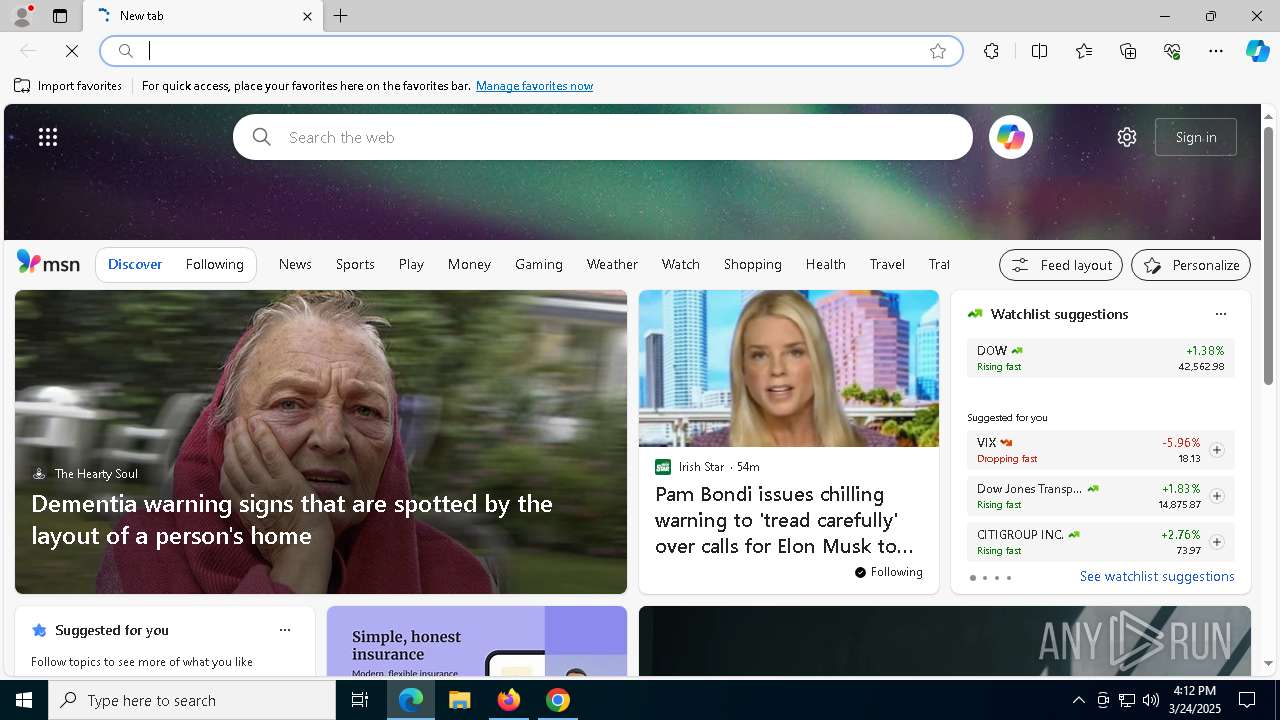This screenshot has height=720, width=1280.
Task: Open the Browser essentials heart icon
Action: point(1172,51)
